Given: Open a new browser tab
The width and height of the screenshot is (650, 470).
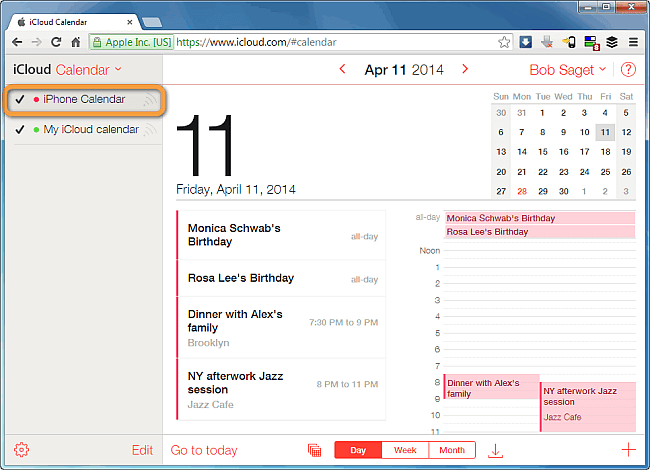Looking at the screenshot, I should (152, 22).
